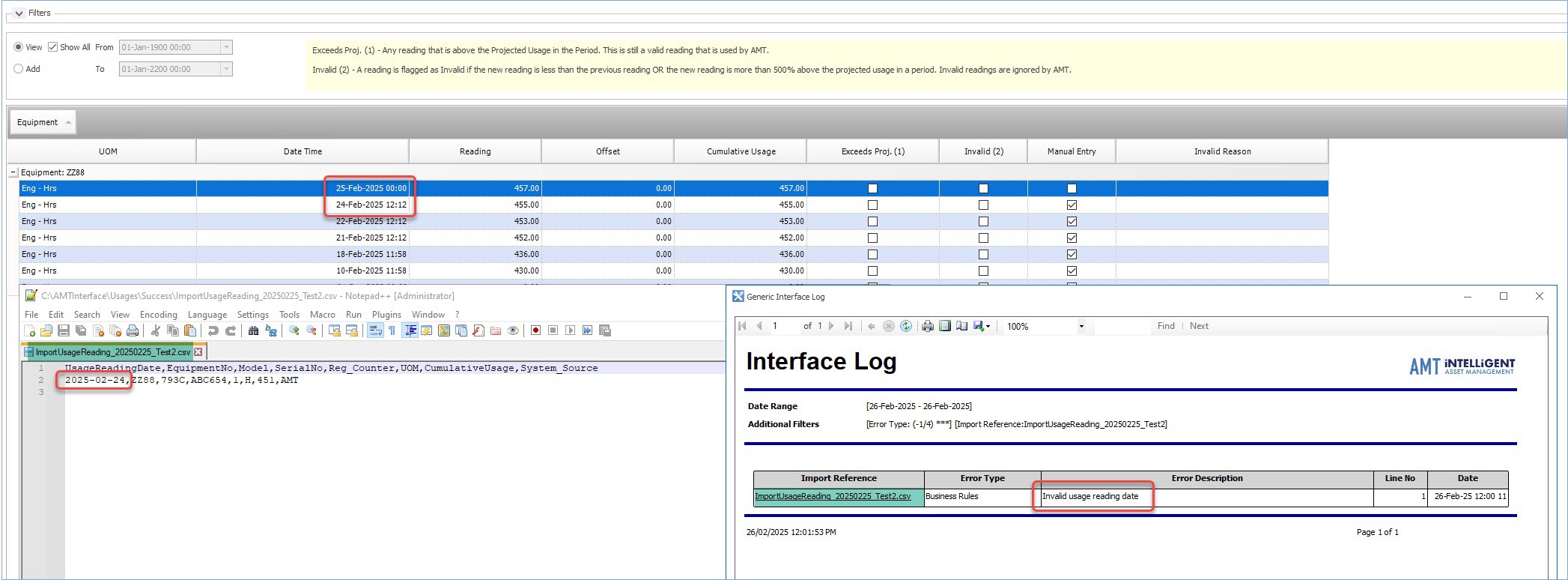The image size is (1568, 580).
Task: Click Find in Interface Log toolbar
Action: click(x=1166, y=326)
